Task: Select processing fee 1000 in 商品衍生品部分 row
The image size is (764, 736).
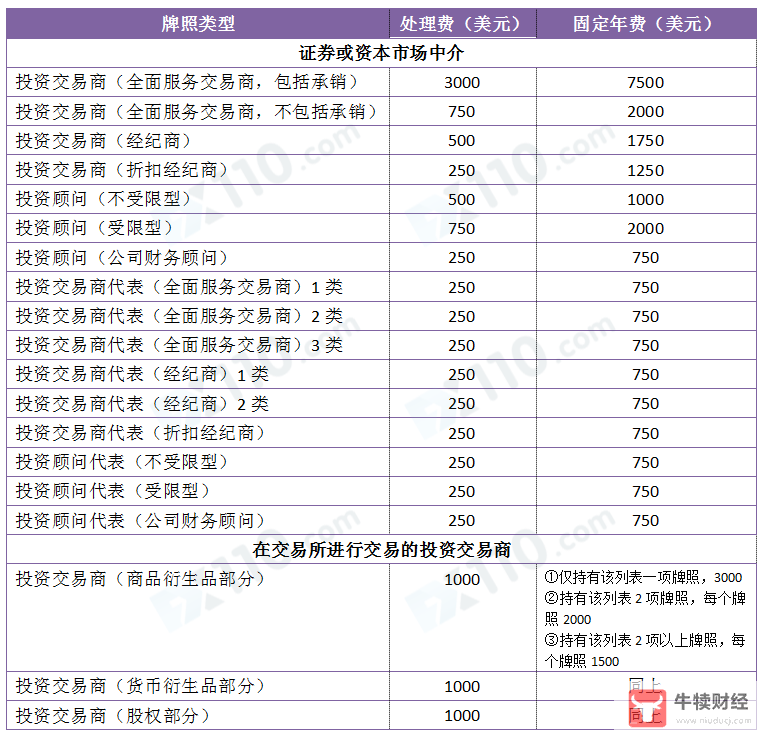Action: point(462,580)
